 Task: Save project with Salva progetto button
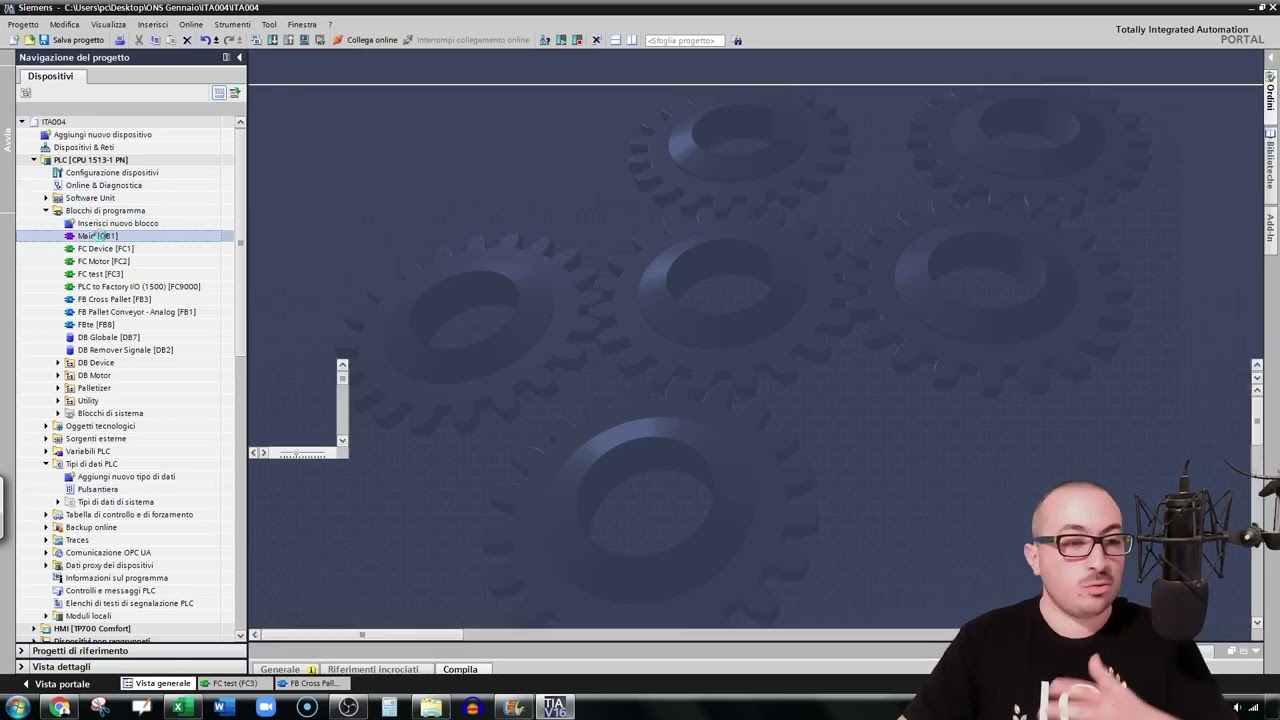(x=72, y=40)
